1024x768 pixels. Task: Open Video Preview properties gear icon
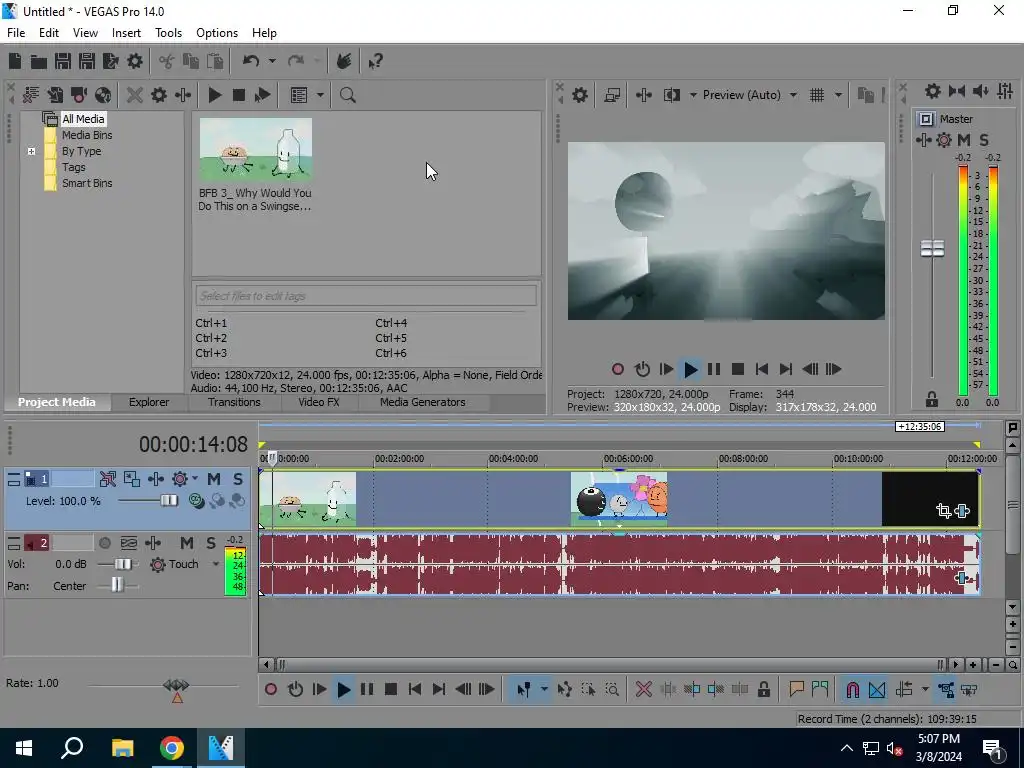click(580, 95)
